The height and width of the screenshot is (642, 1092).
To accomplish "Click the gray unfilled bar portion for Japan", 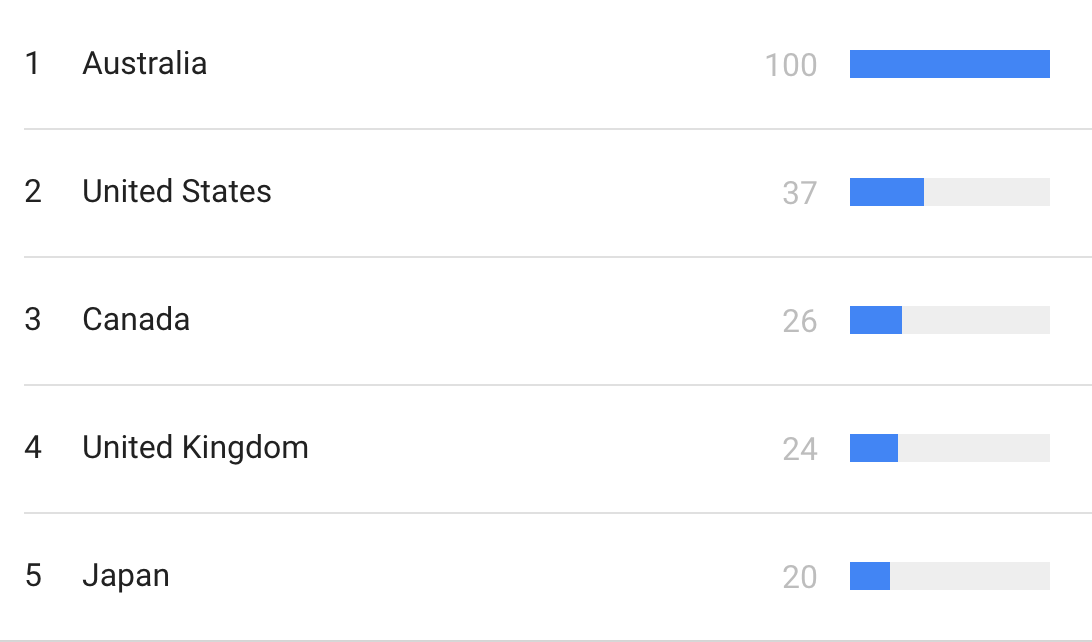I will [969, 577].
